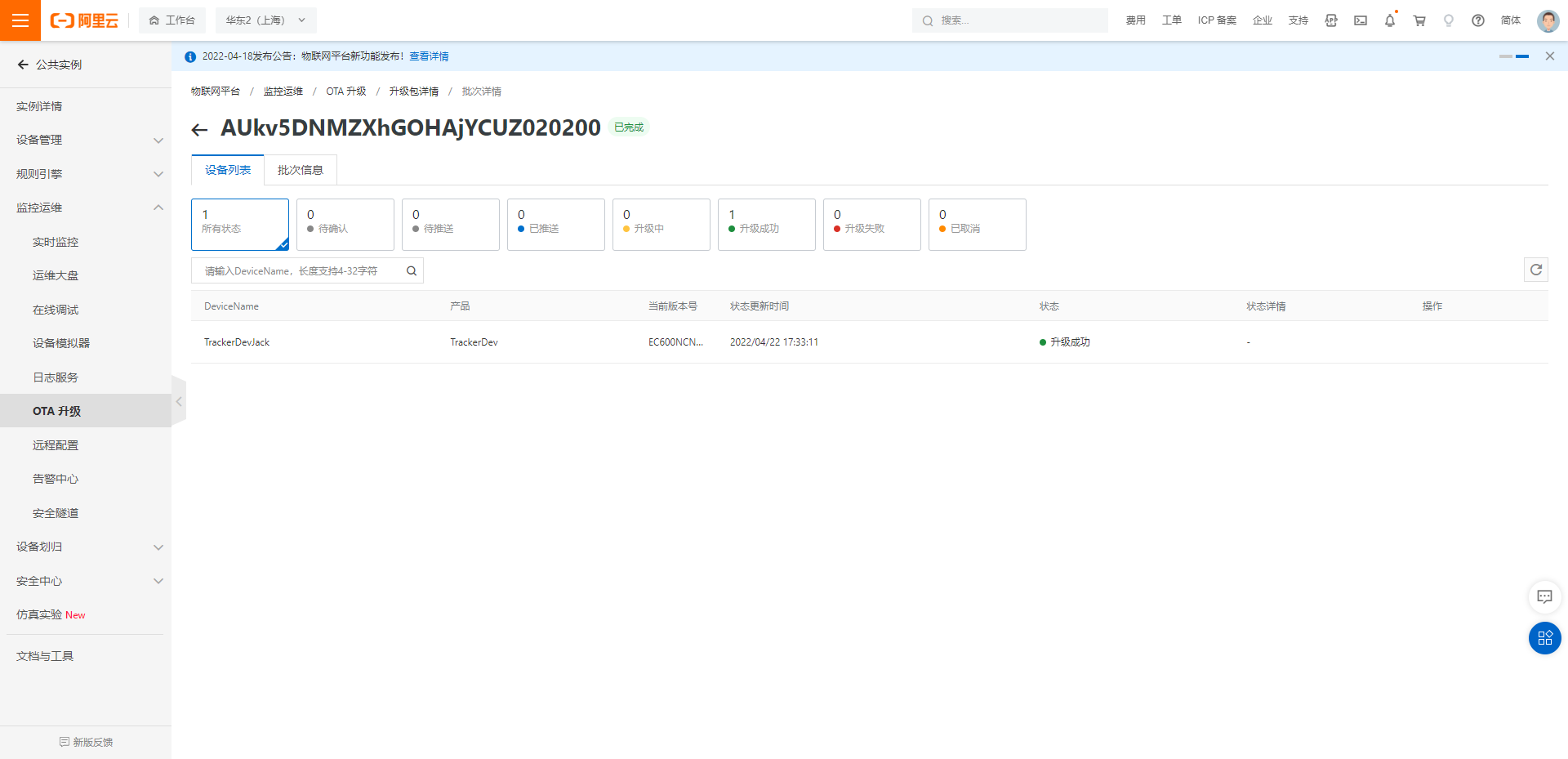
Task: Collapse the 监控运维 section
Action: tap(86, 208)
